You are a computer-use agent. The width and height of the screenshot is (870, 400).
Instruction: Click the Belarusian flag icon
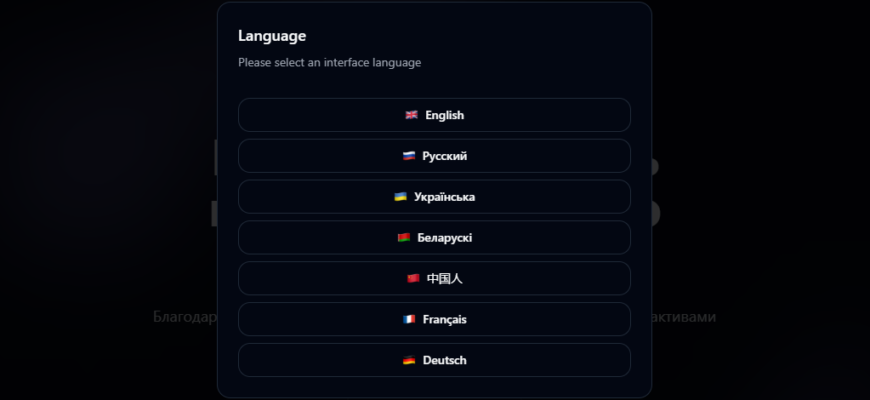[403, 237]
